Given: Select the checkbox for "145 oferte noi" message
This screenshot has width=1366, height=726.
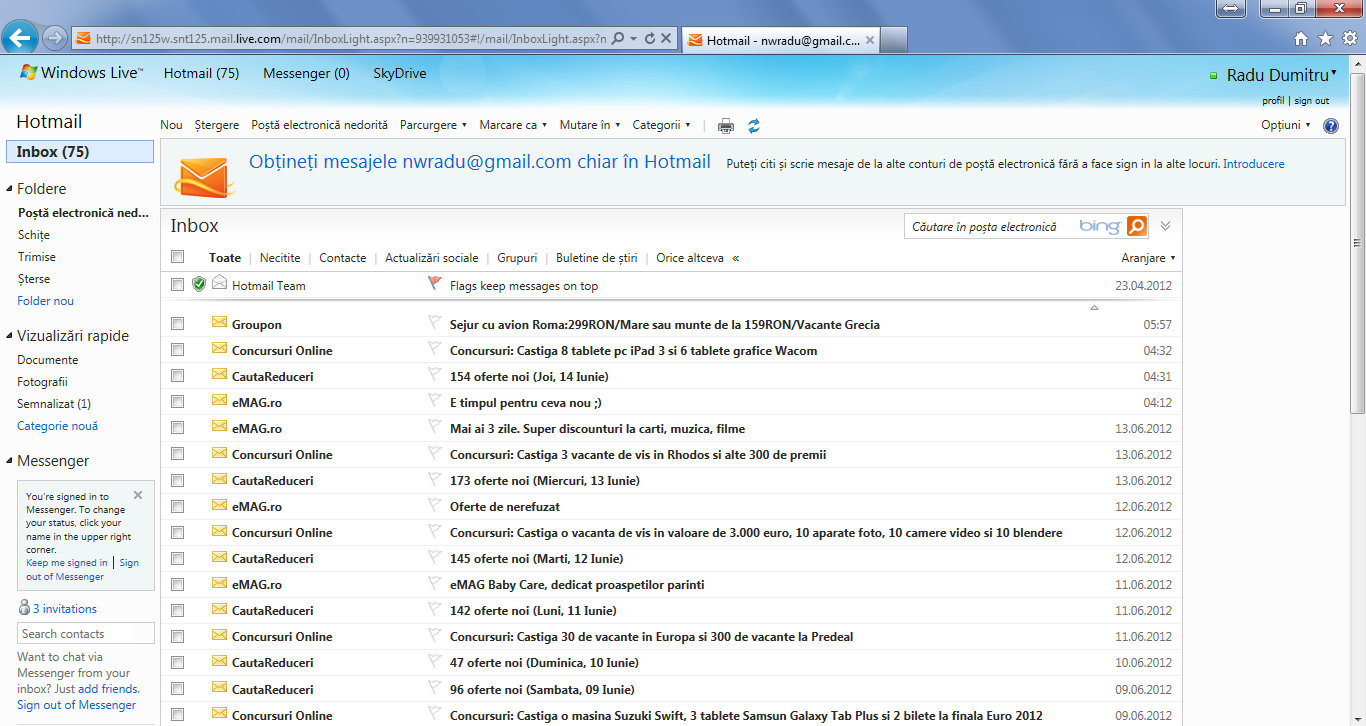Looking at the screenshot, I should click(x=178, y=558).
